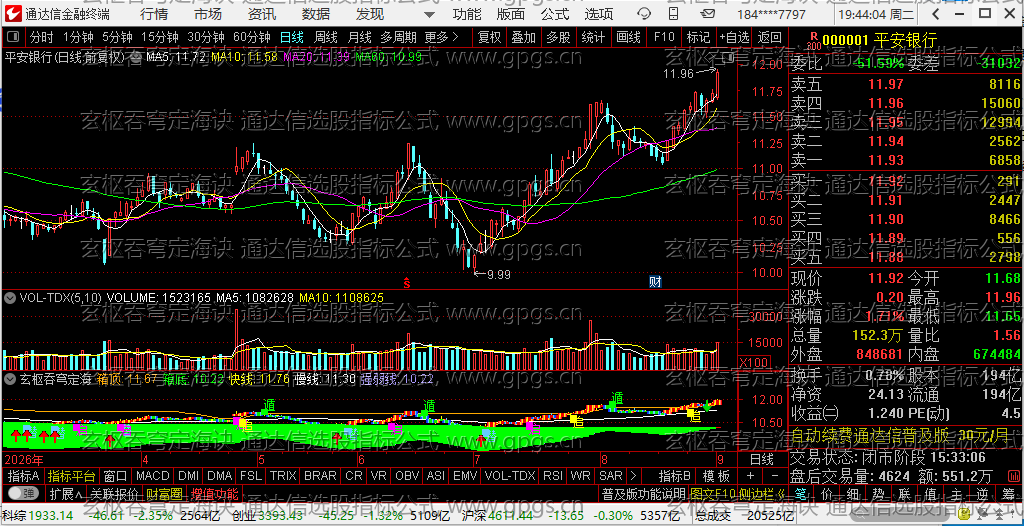Click the 关联报价 button

[x=114, y=493]
